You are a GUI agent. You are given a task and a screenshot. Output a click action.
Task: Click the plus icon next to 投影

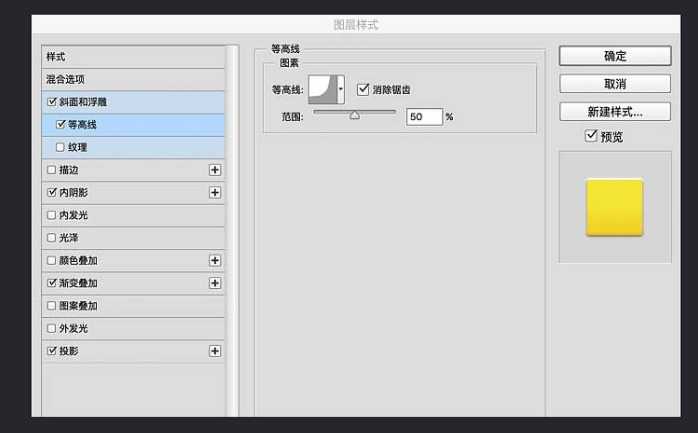(x=214, y=351)
